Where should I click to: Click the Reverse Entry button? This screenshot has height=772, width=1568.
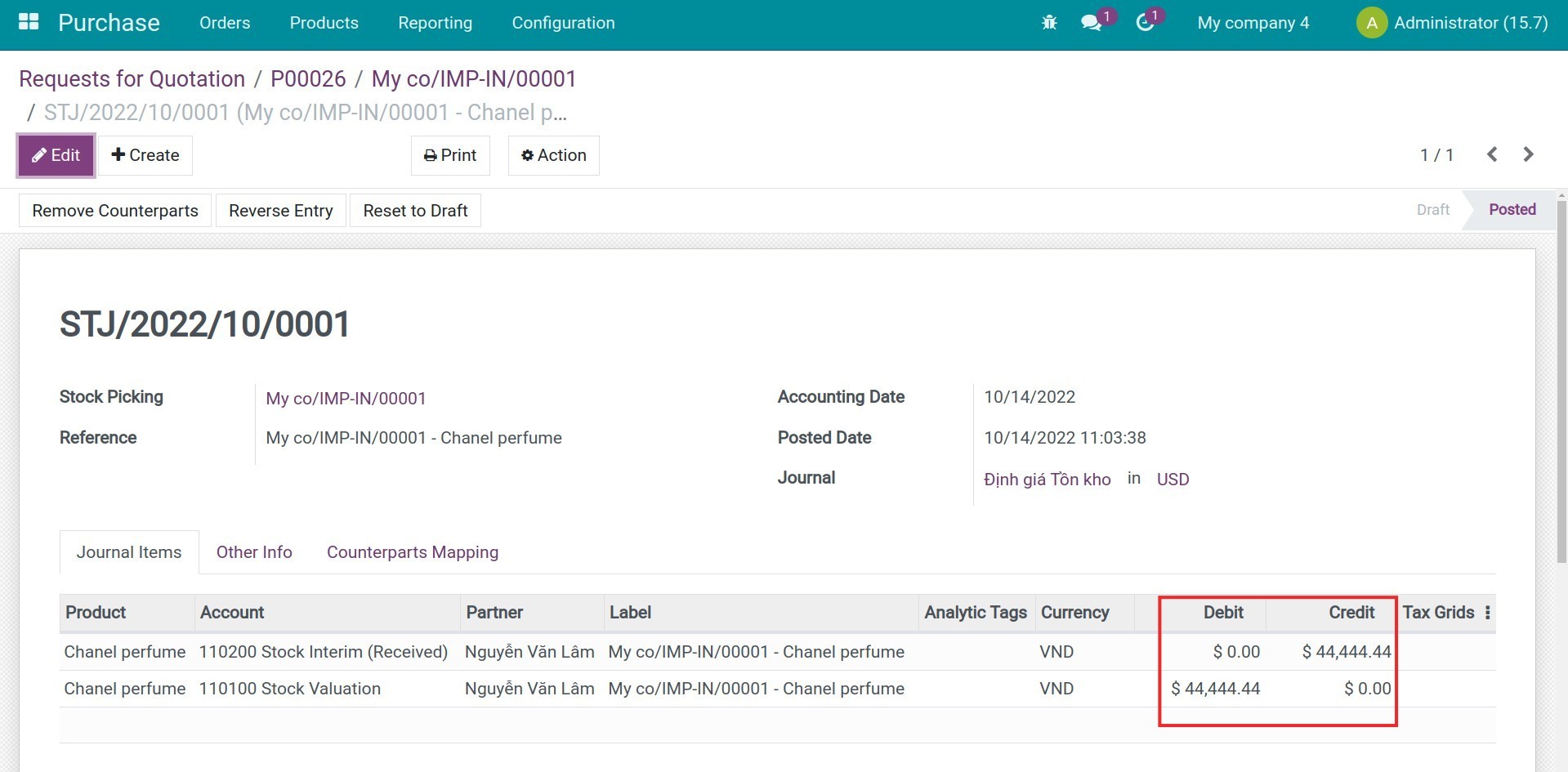(x=280, y=210)
